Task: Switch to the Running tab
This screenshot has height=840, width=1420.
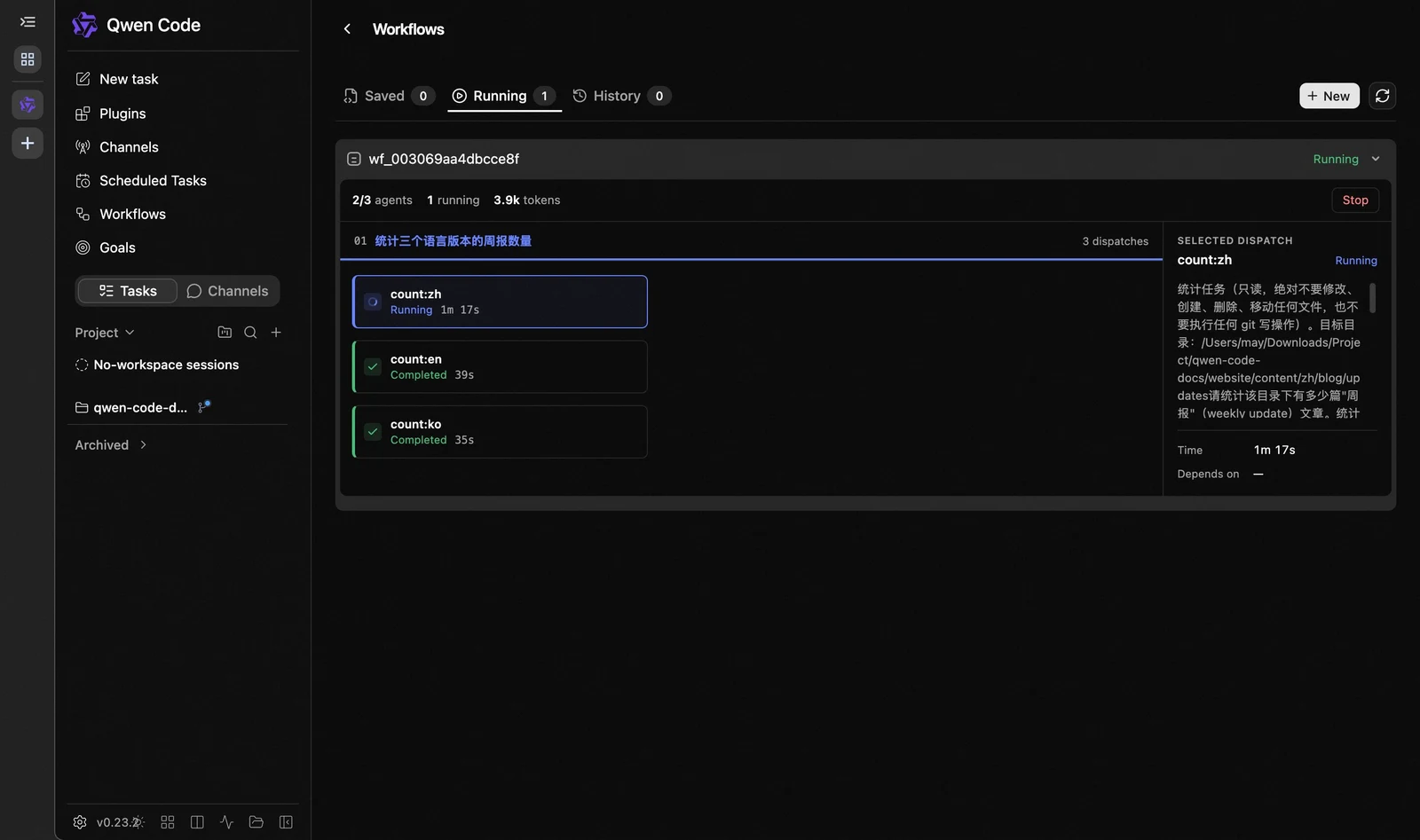Action: coord(504,96)
